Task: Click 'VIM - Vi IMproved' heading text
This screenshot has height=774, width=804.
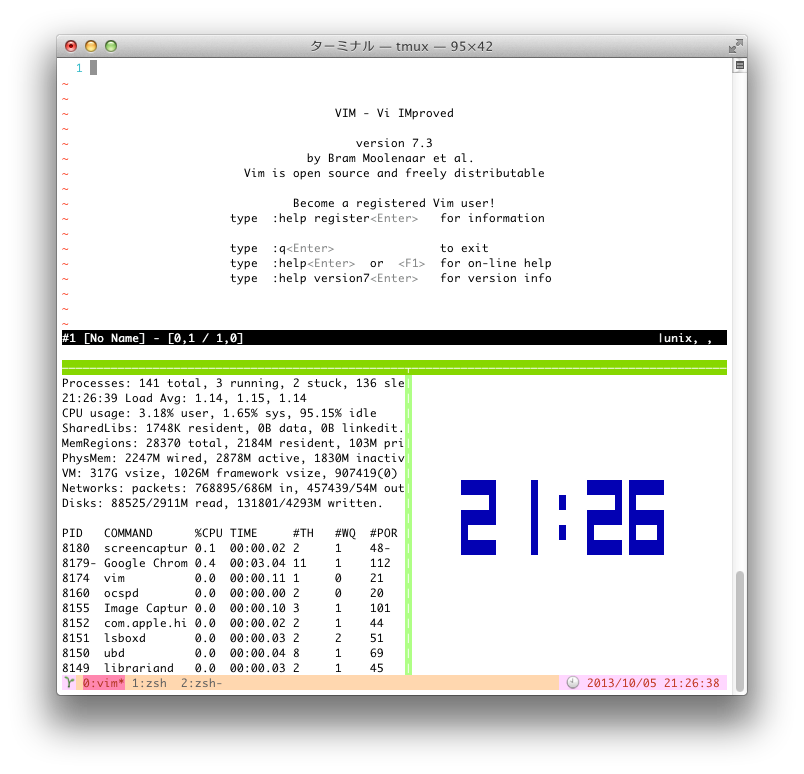Action: 394,113
